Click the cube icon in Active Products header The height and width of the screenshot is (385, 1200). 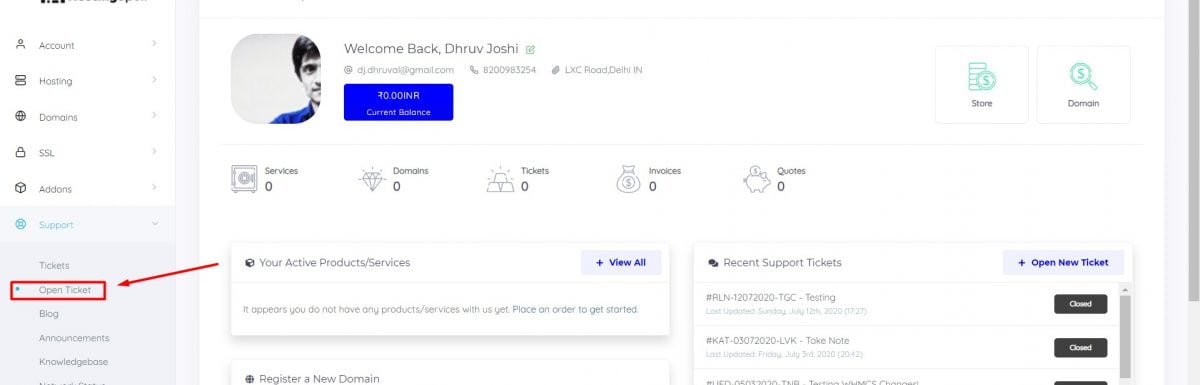[x=249, y=263]
